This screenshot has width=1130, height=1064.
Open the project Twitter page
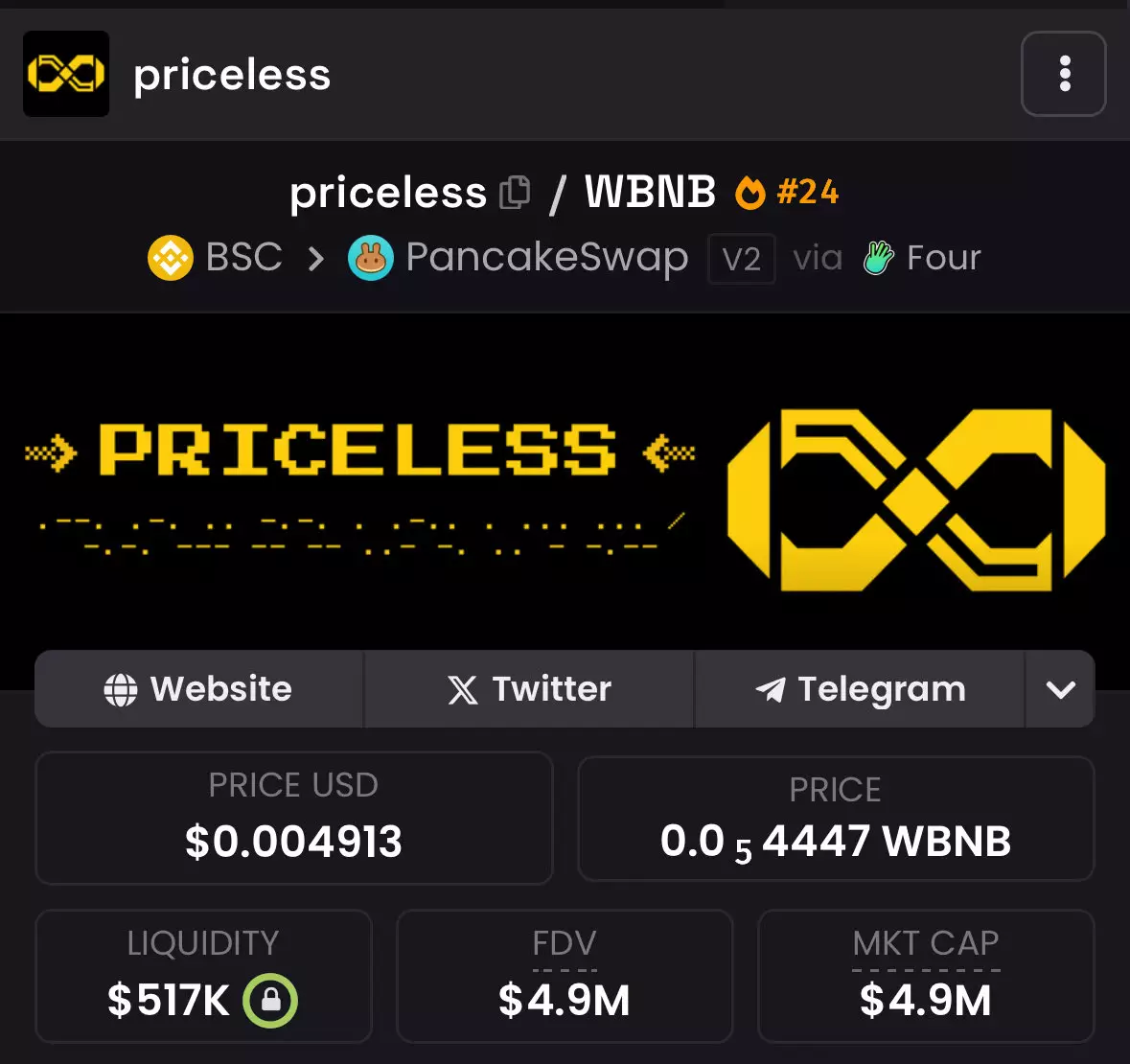pos(529,689)
